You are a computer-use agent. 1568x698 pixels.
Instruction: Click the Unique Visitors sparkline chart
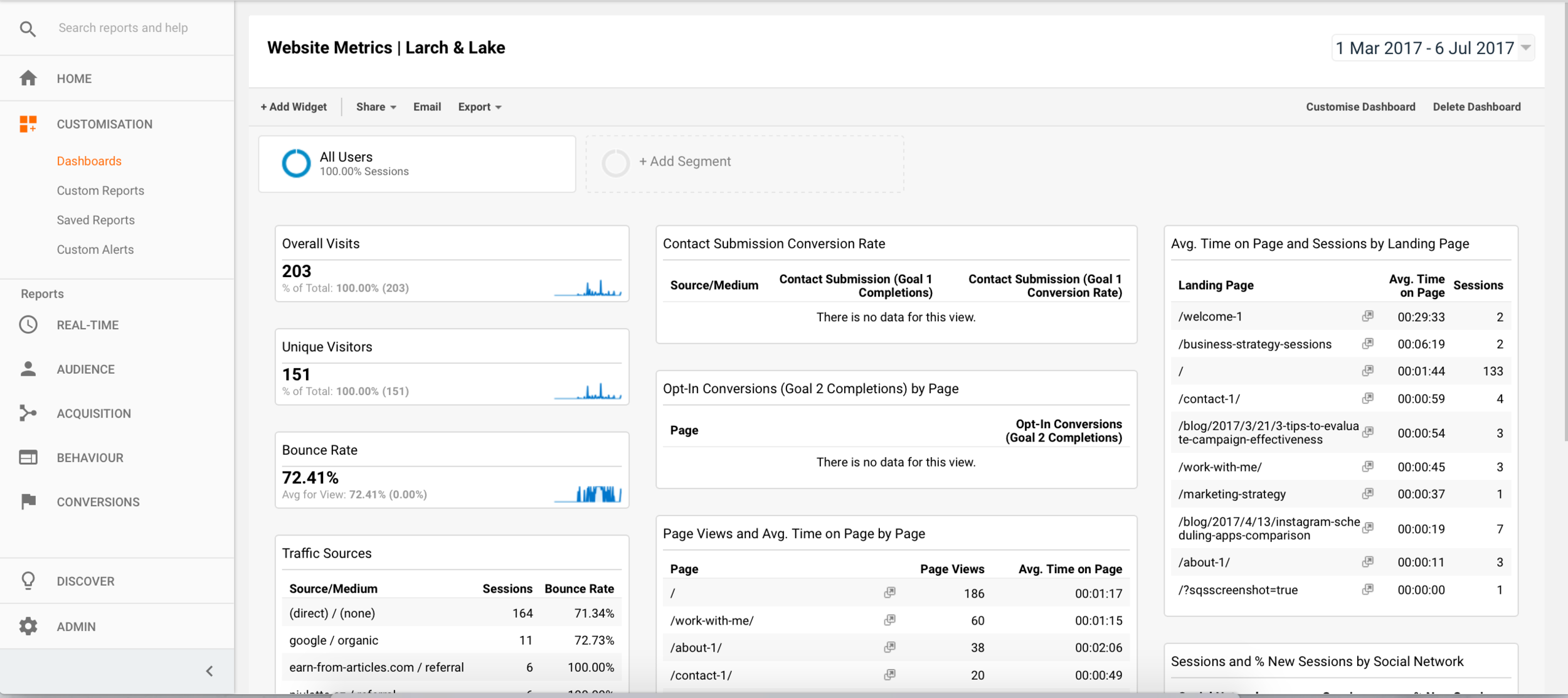(588, 391)
